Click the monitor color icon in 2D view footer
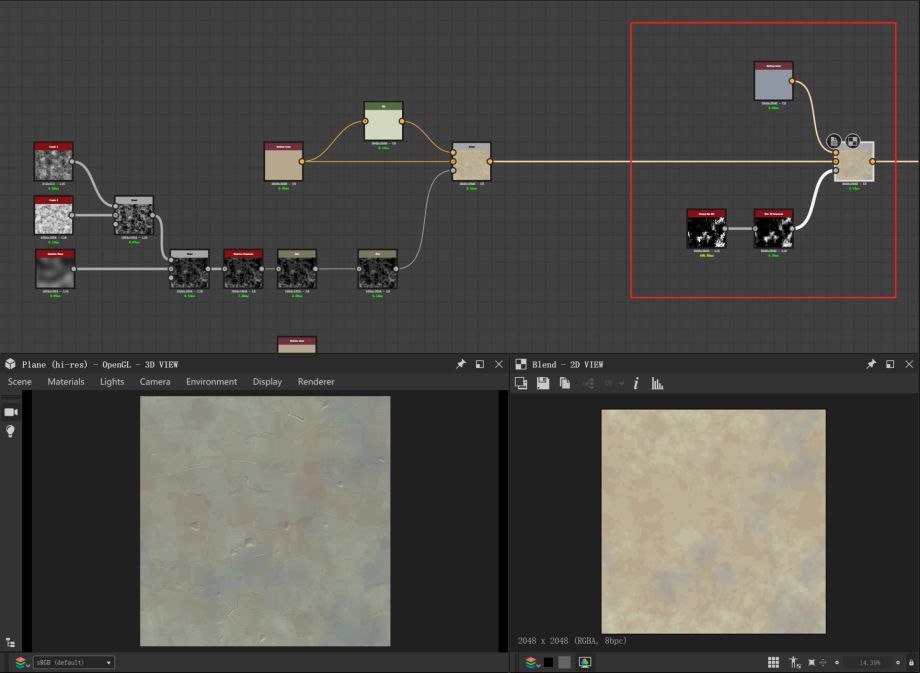Screen dimensions: 920x673 [585, 662]
